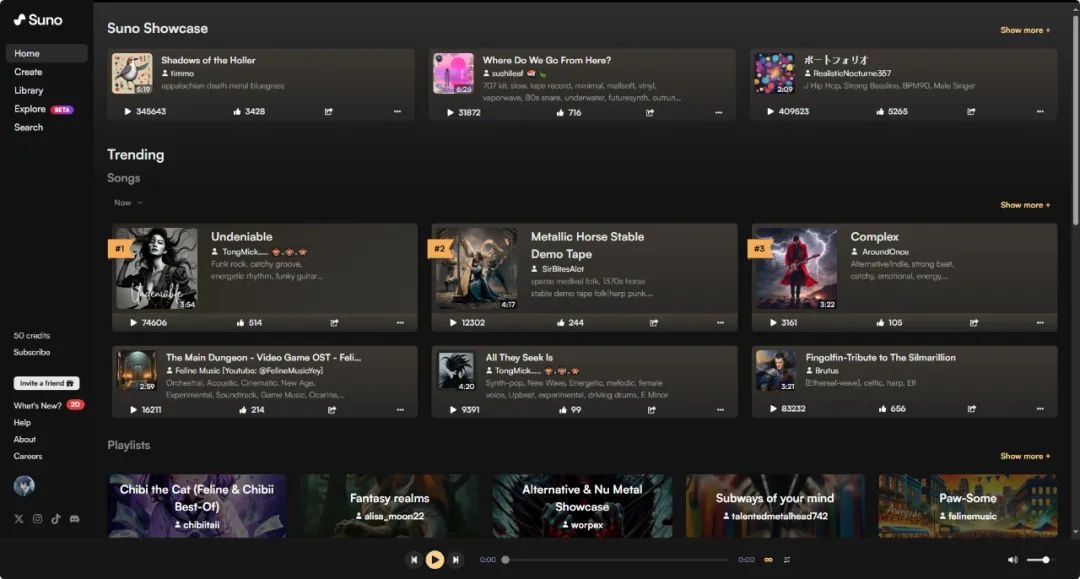This screenshot has height=579, width=1080.
Task: Open the Careers link
Action: (x=28, y=456)
